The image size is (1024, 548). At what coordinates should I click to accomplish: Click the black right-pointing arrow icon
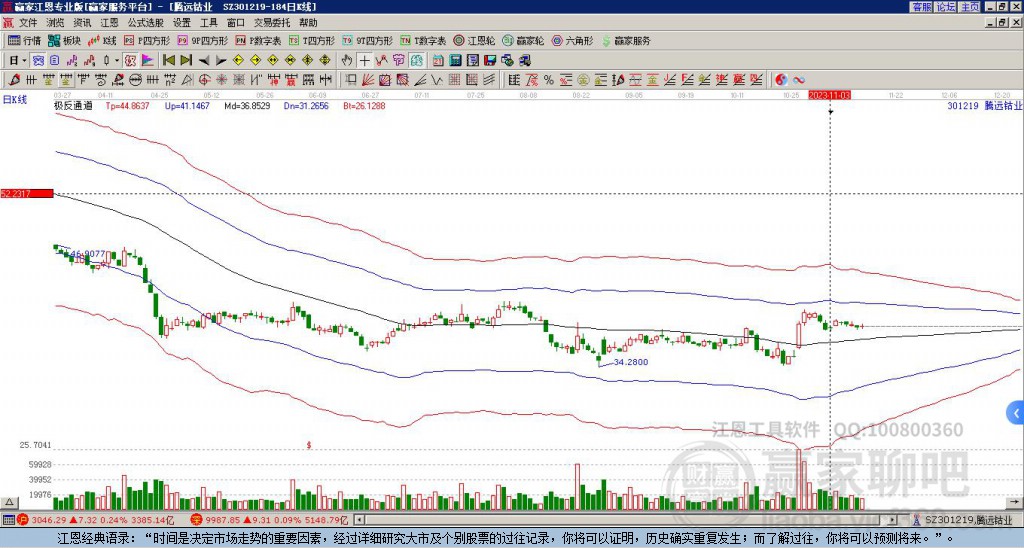[221, 61]
